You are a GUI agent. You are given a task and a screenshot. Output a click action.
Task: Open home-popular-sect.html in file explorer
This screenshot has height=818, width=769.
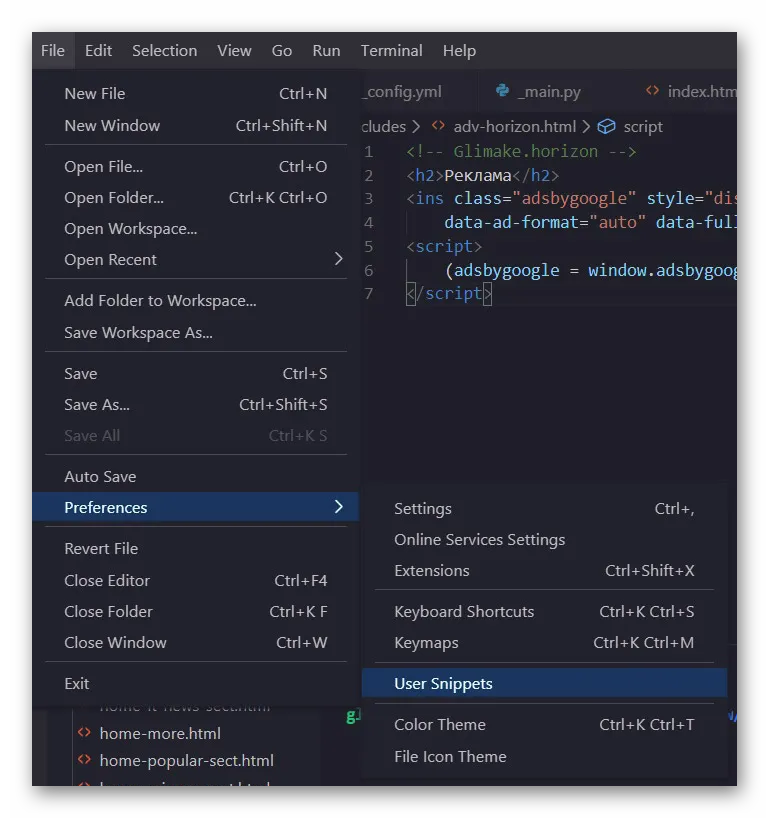[186, 761]
